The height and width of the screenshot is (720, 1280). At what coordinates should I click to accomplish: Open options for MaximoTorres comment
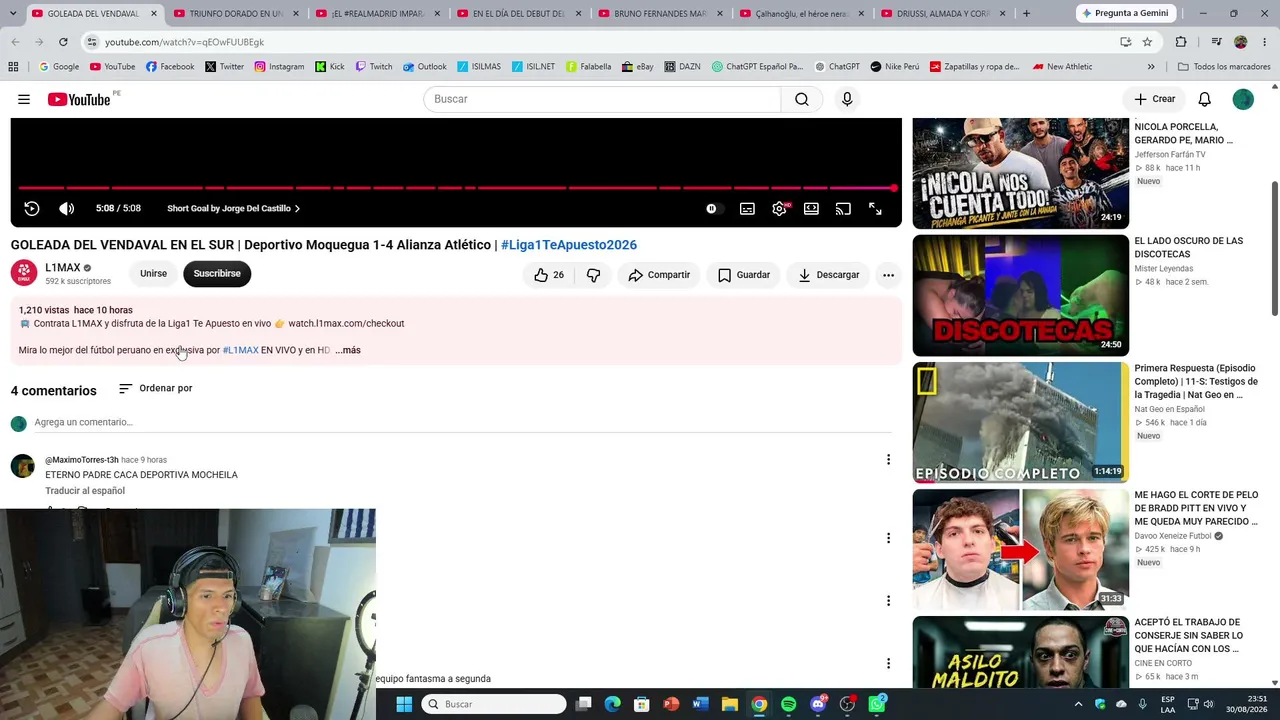tap(888, 460)
